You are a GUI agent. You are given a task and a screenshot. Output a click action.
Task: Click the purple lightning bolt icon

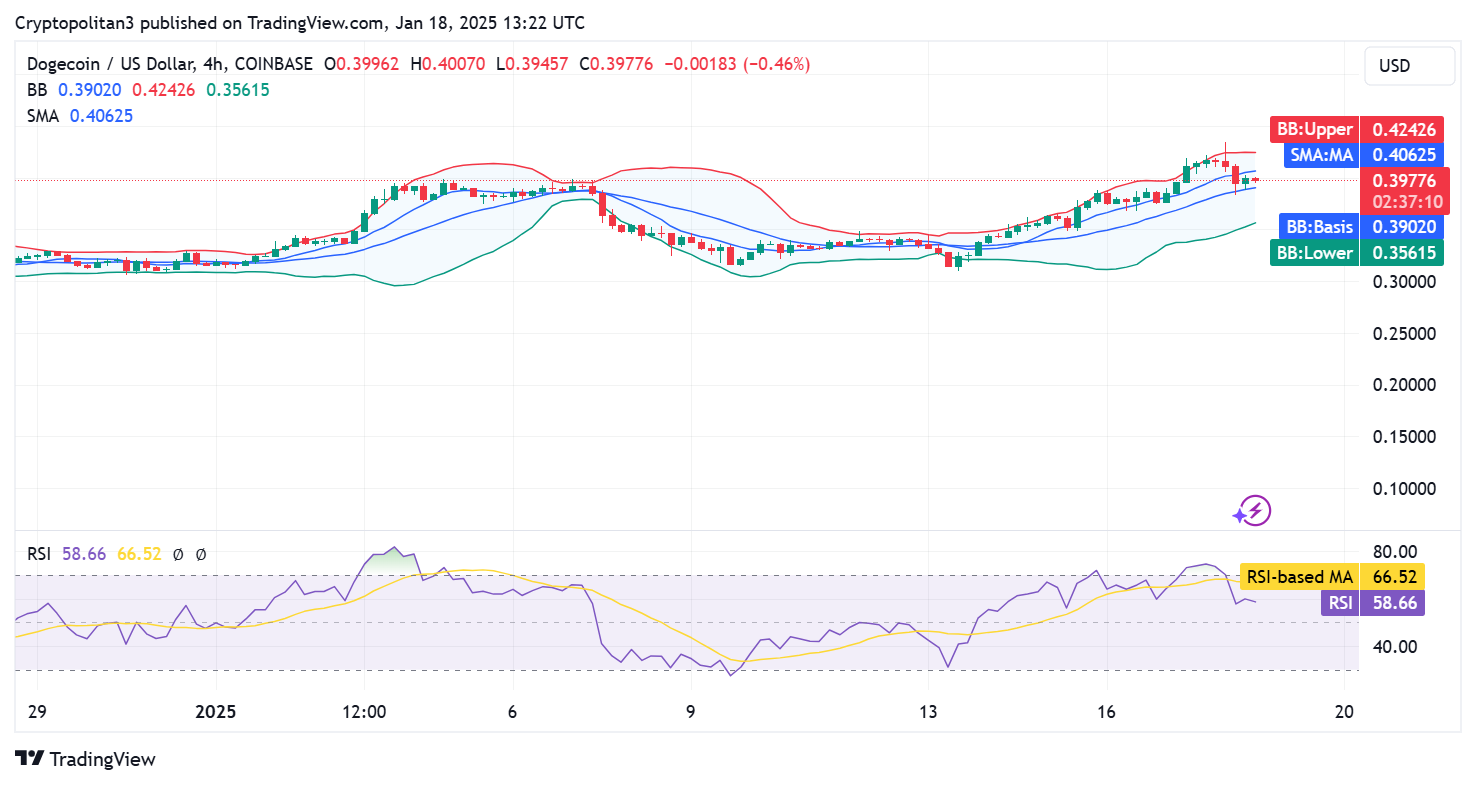click(x=1252, y=511)
